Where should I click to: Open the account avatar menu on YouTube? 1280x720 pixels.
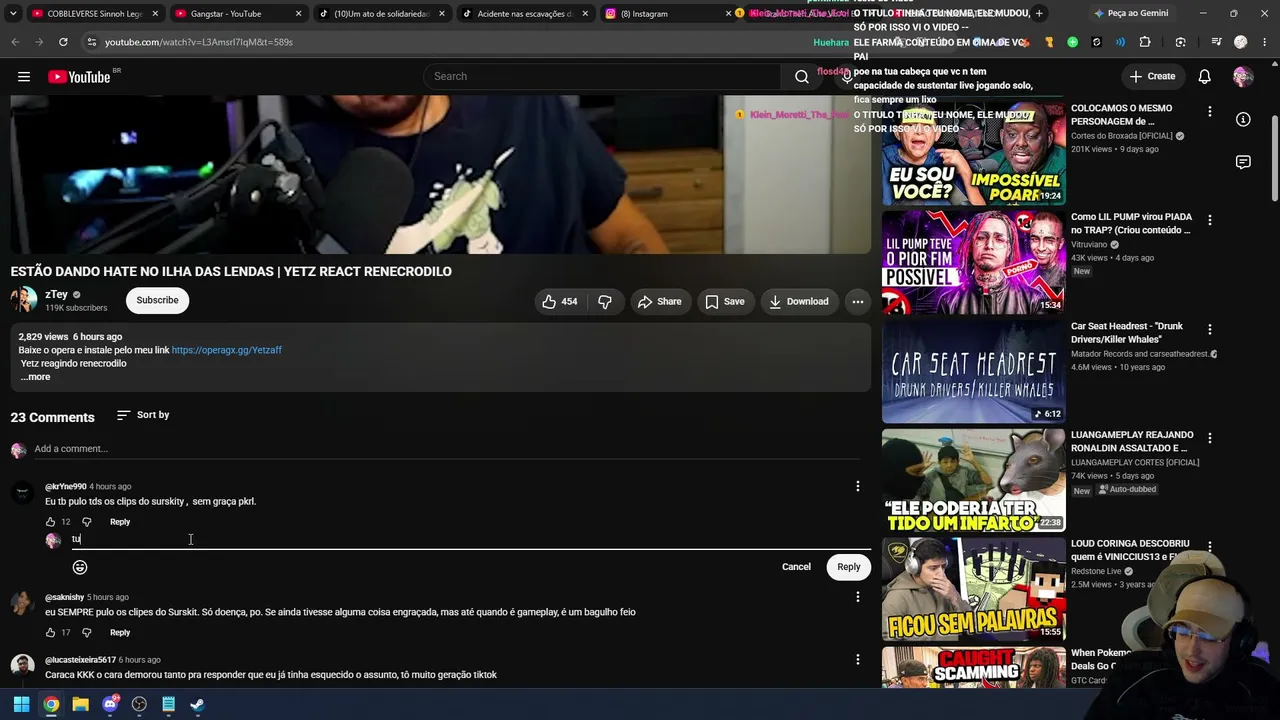1243,77
